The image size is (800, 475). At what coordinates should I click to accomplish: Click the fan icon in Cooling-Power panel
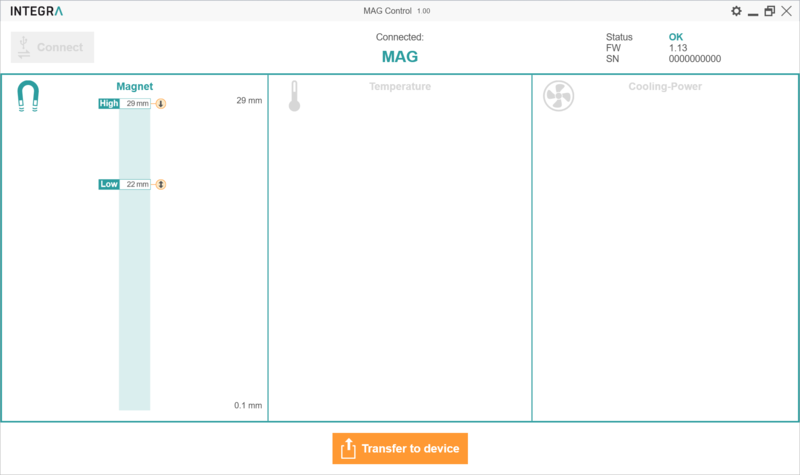559,96
